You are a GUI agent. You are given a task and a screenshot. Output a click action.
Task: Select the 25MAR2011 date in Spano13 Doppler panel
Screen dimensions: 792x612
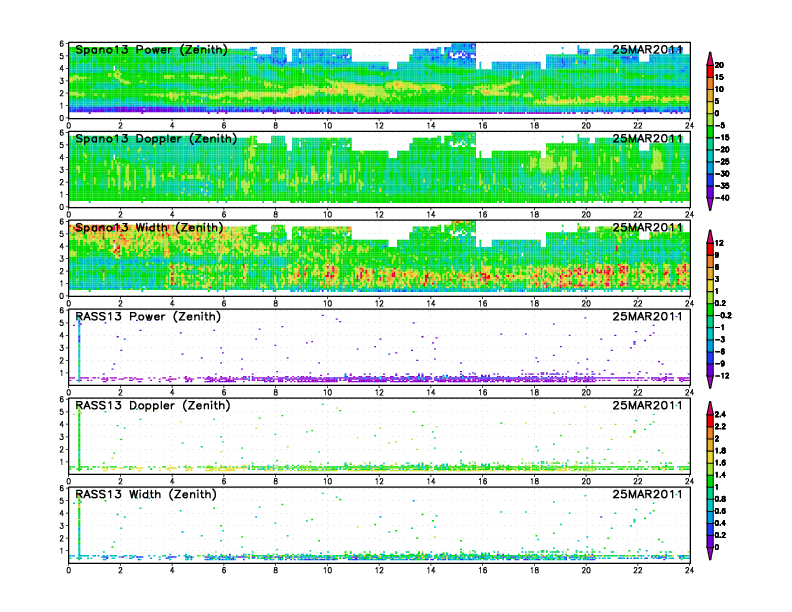648,138
